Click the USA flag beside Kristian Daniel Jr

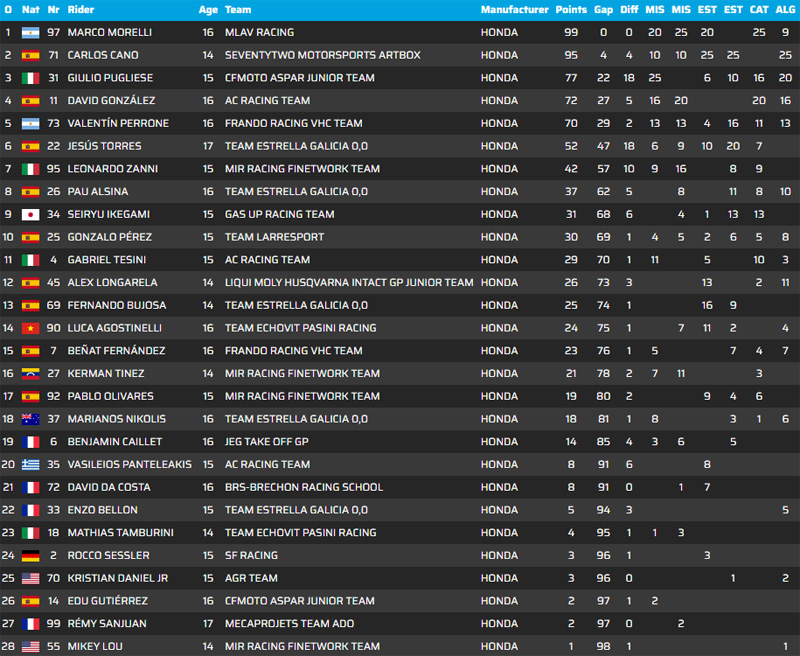pyautogui.click(x=30, y=579)
